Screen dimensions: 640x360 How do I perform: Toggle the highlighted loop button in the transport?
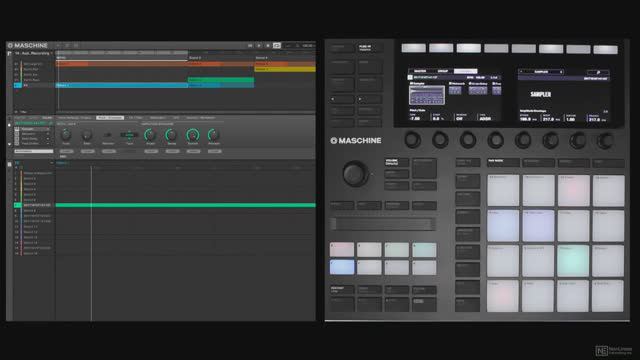pyautogui.click(x=277, y=46)
